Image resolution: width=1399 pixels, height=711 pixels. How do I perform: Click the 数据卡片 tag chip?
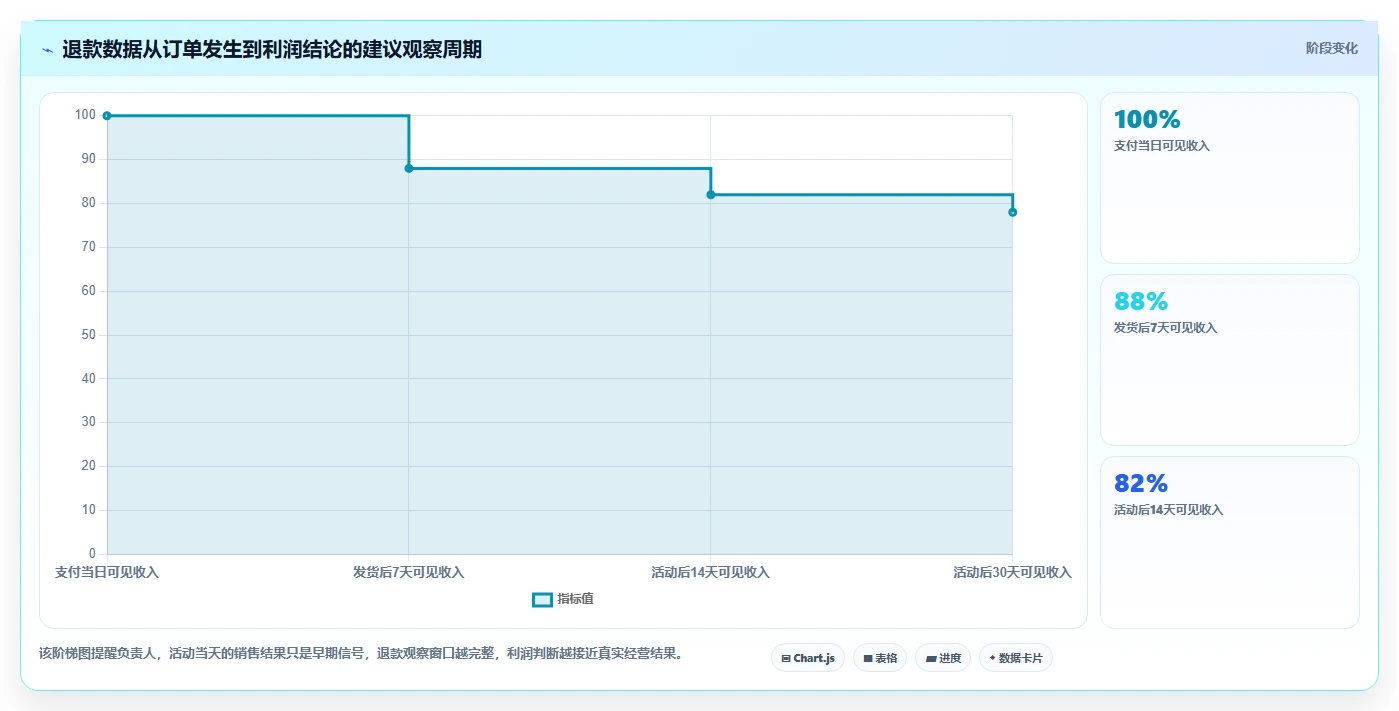tap(1016, 658)
